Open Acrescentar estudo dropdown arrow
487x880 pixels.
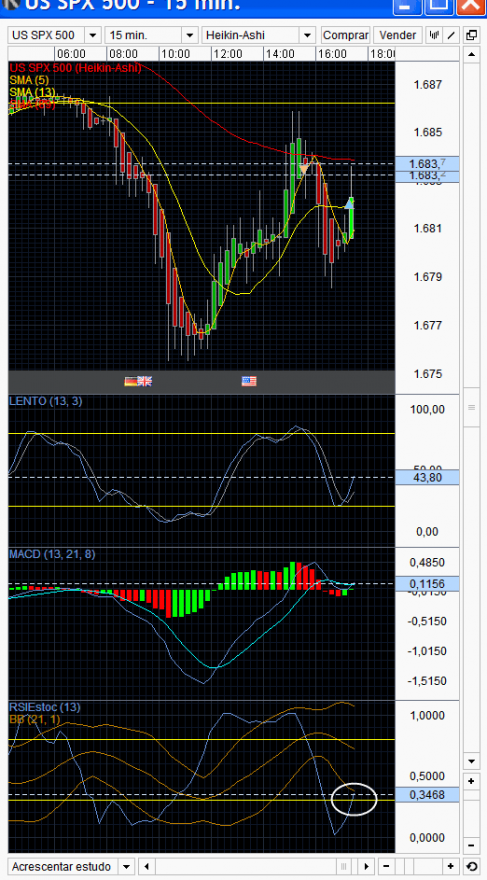pos(127,866)
